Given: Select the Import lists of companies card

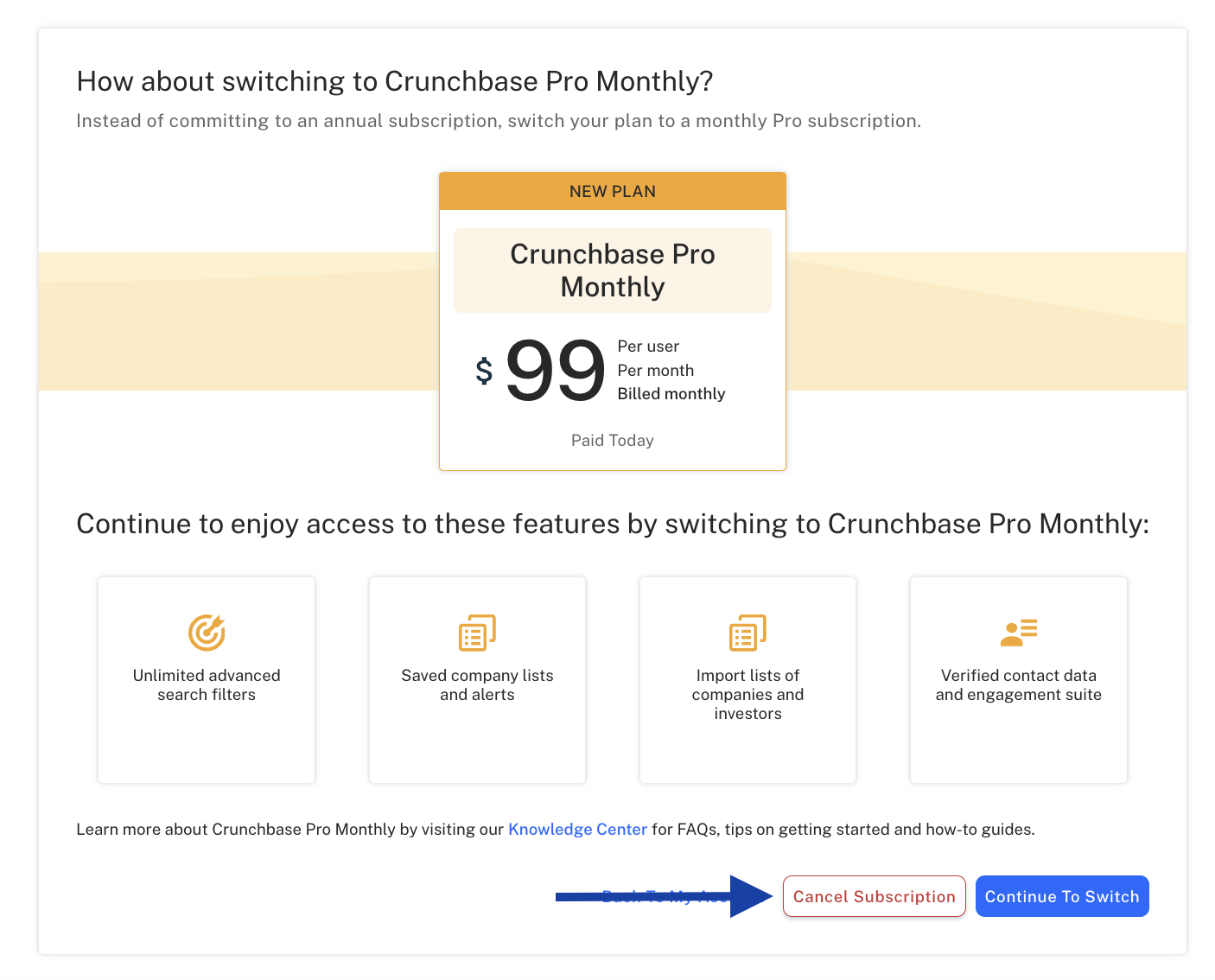Looking at the screenshot, I should click(747, 680).
